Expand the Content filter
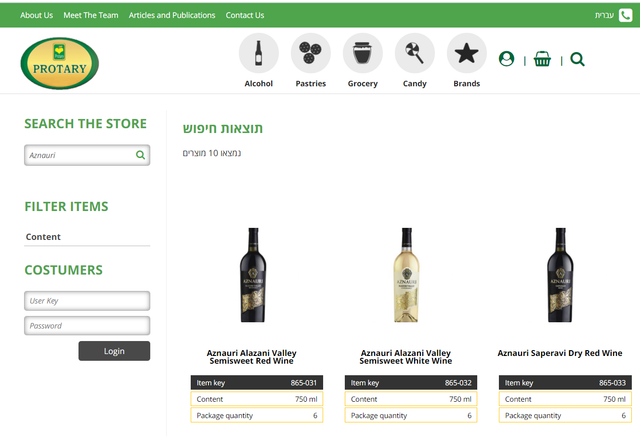The width and height of the screenshot is (640, 436). [x=87, y=237]
